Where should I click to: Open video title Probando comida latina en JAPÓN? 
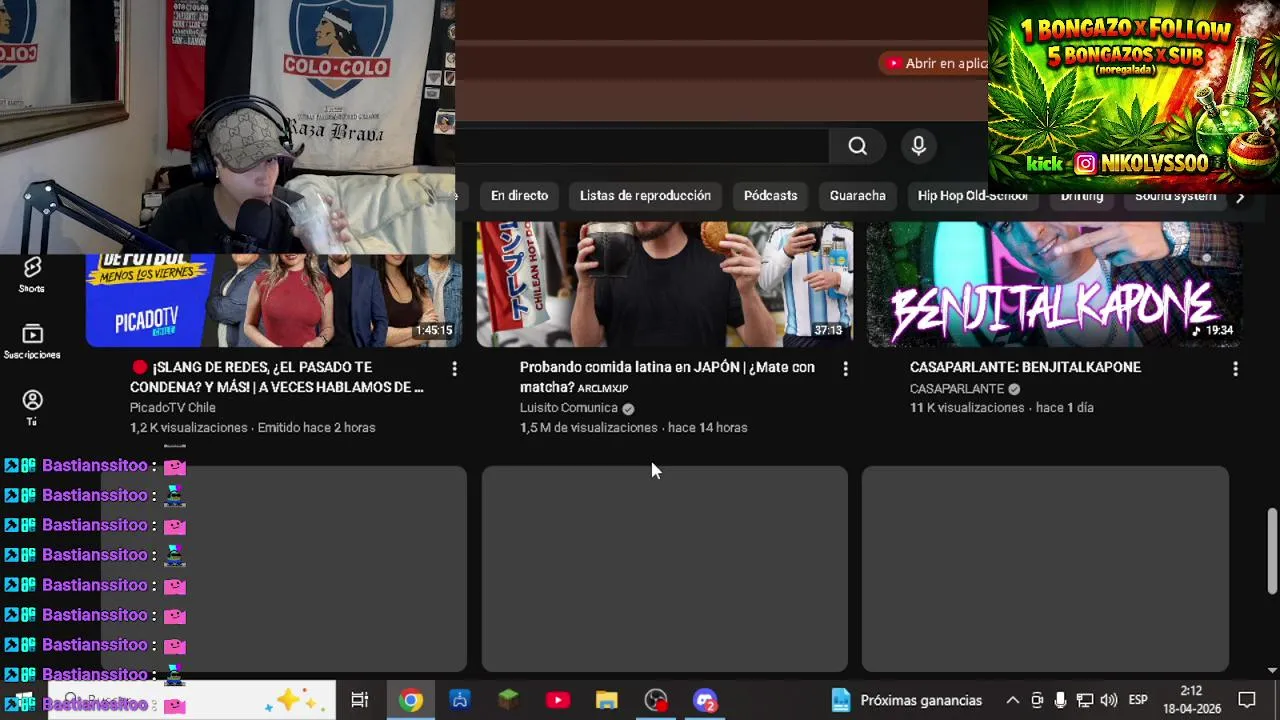point(667,377)
